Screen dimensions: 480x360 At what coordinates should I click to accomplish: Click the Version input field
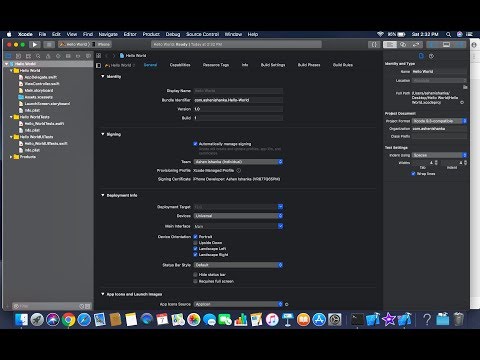(x=238, y=109)
